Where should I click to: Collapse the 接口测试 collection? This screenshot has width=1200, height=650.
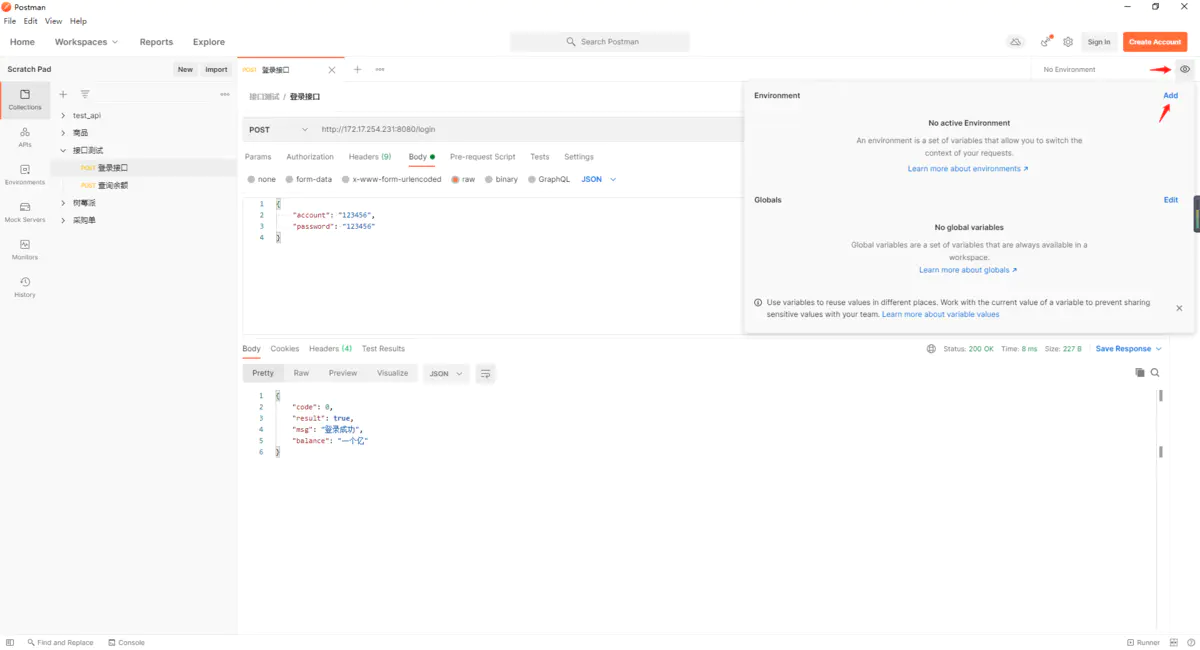63,150
